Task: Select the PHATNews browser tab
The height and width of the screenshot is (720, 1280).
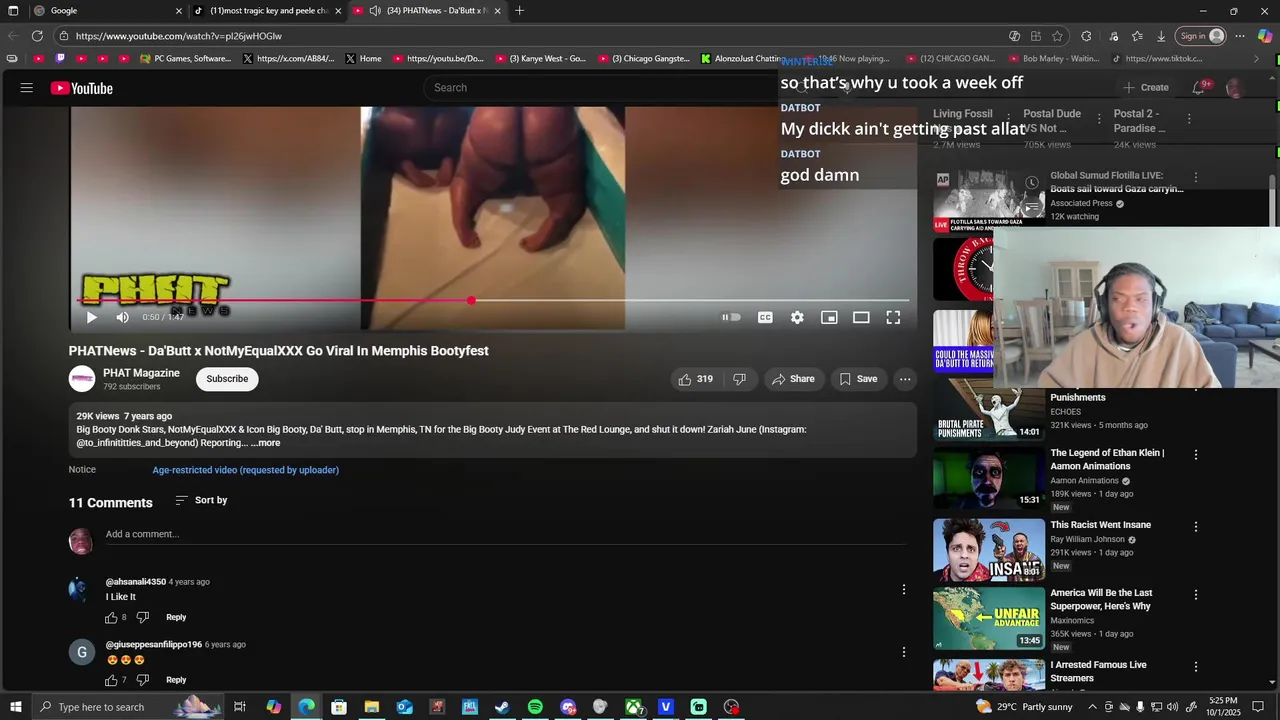Action: coord(427,11)
